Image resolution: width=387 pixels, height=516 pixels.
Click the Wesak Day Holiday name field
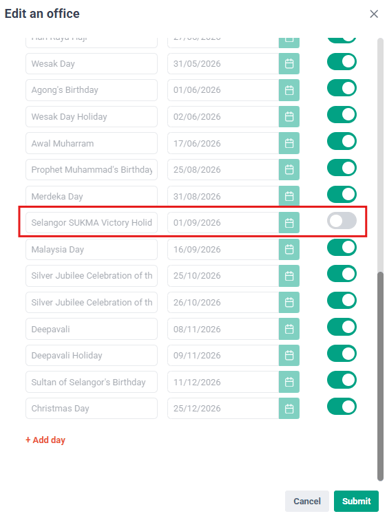coord(91,117)
